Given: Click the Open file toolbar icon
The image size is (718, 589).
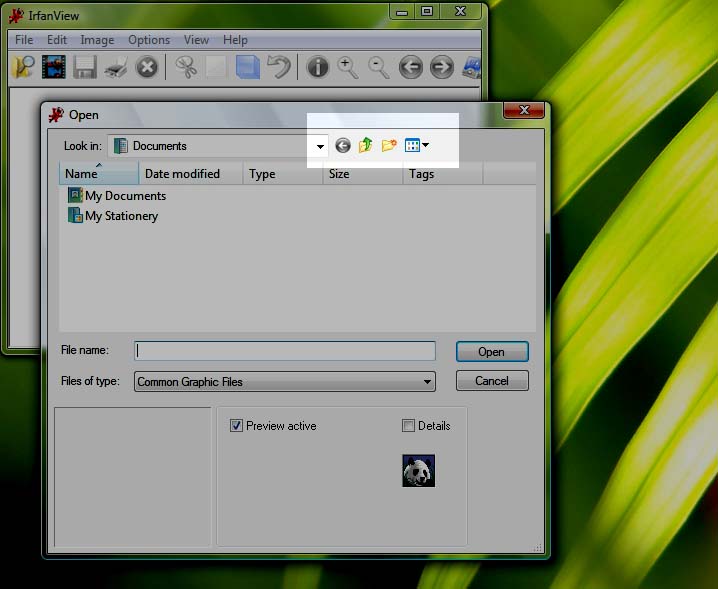Looking at the screenshot, I should click(x=22, y=67).
